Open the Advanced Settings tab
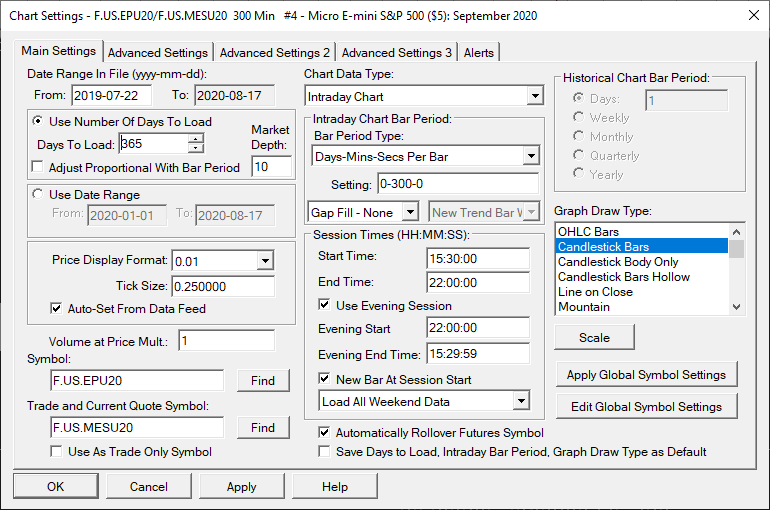This screenshot has height=510, width=770. pyautogui.click(x=158, y=53)
